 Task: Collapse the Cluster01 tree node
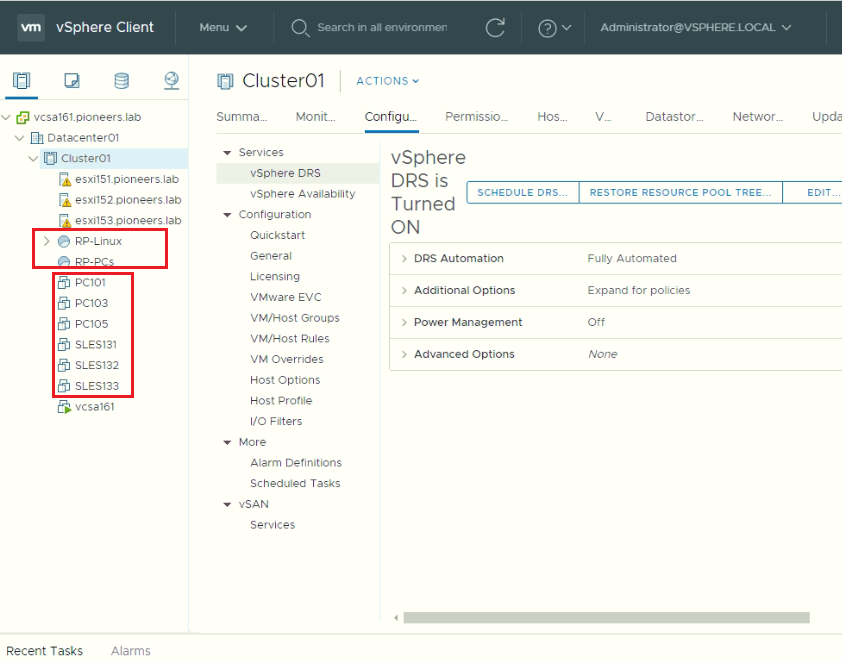pos(33,158)
